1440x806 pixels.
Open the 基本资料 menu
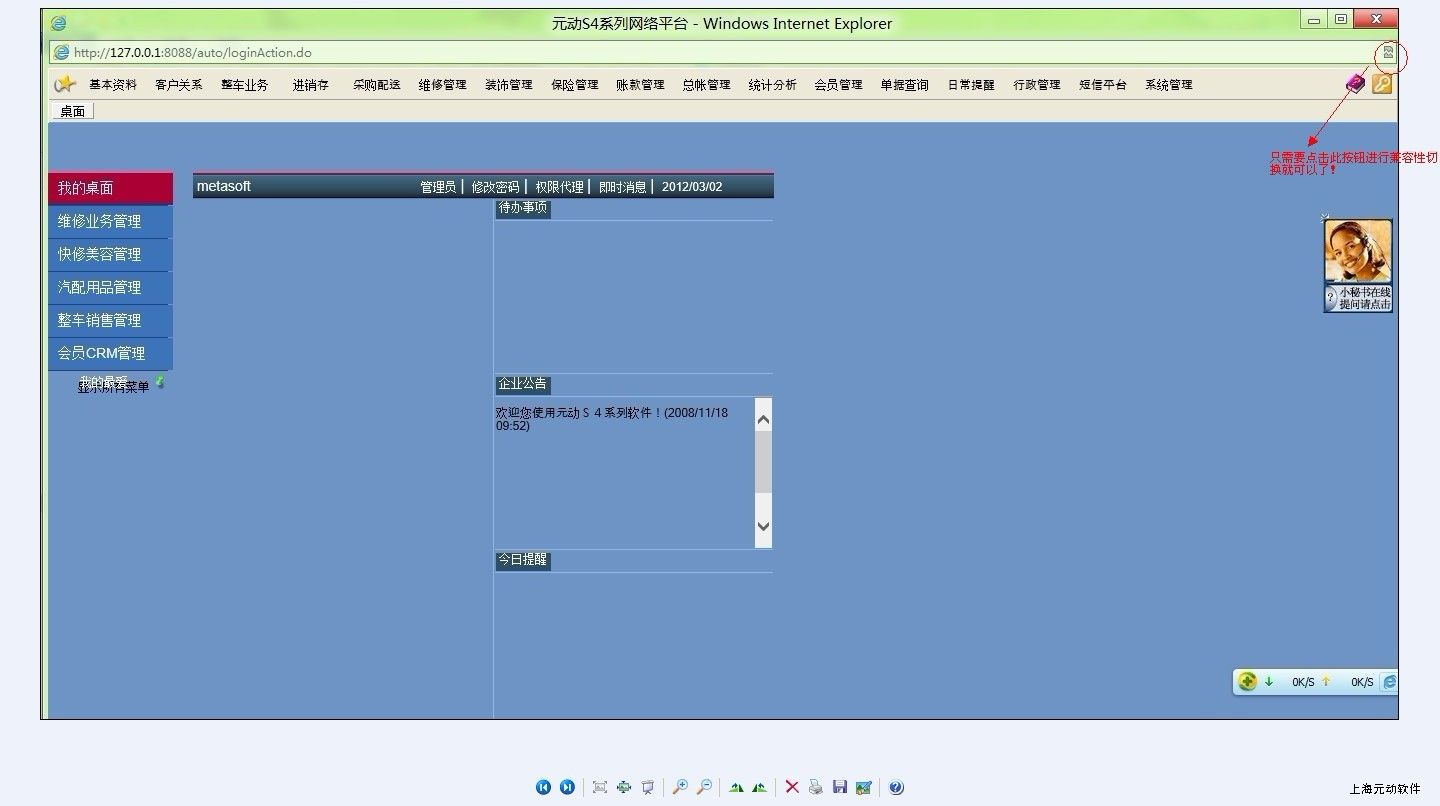(113, 85)
